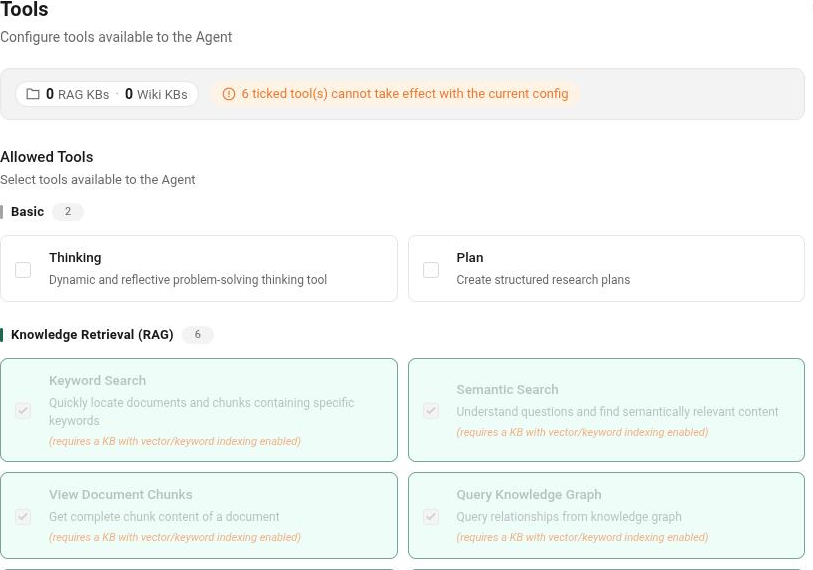Viewport: 813px width, 570px height.
Task: Click the Query Knowledge Graph title
Action: (x=529, y=495)
